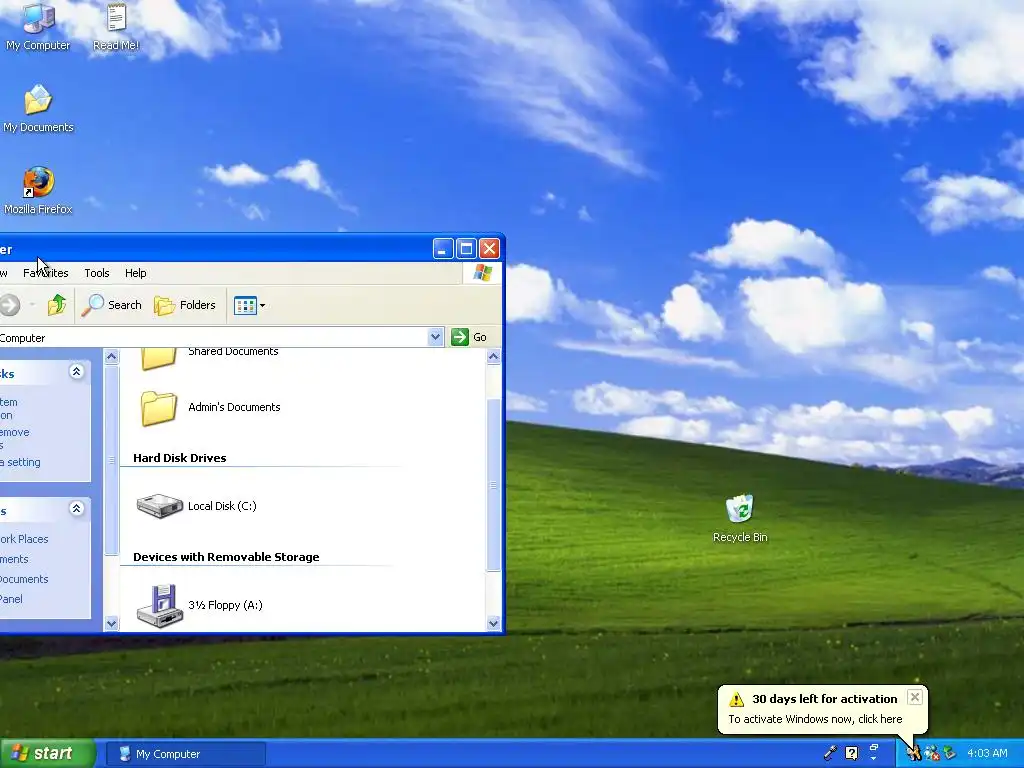The image size is (1024, 768).
Task: Open the My Network Places link
Action: 24,539
